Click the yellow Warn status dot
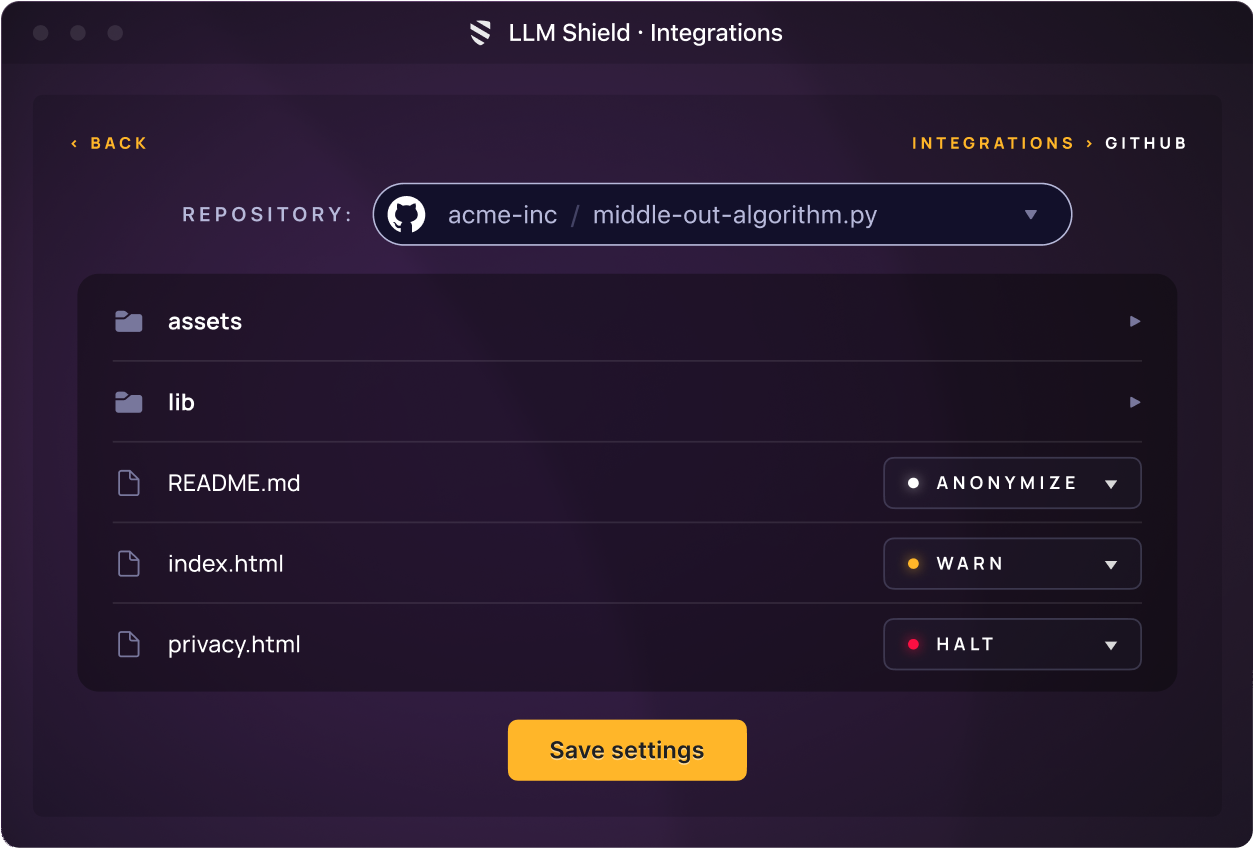The height and width of the screenshot is (848, 1253). [x=913, y=564]
